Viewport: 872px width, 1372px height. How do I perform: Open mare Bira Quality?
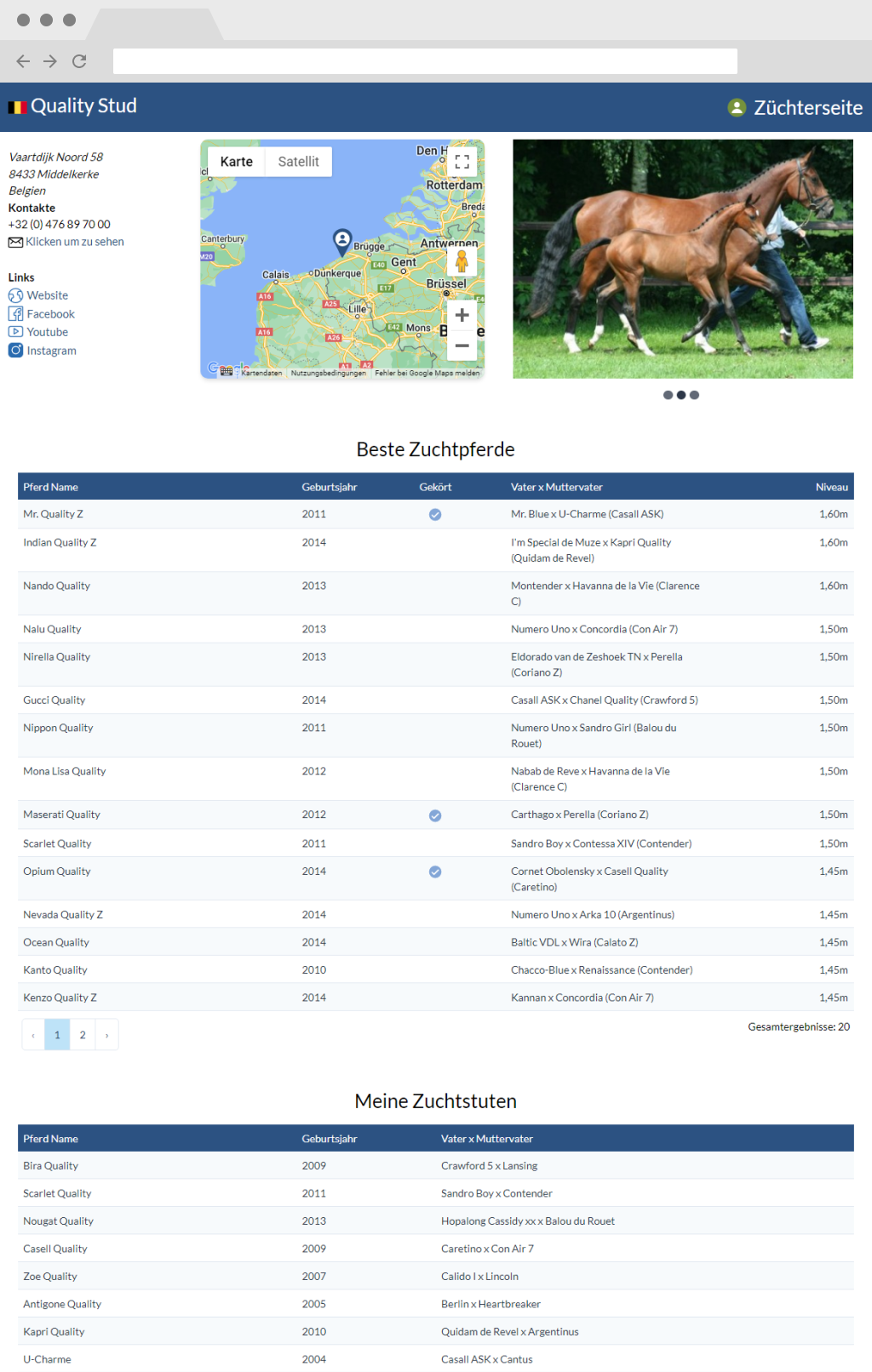(x=50, y=1166)
